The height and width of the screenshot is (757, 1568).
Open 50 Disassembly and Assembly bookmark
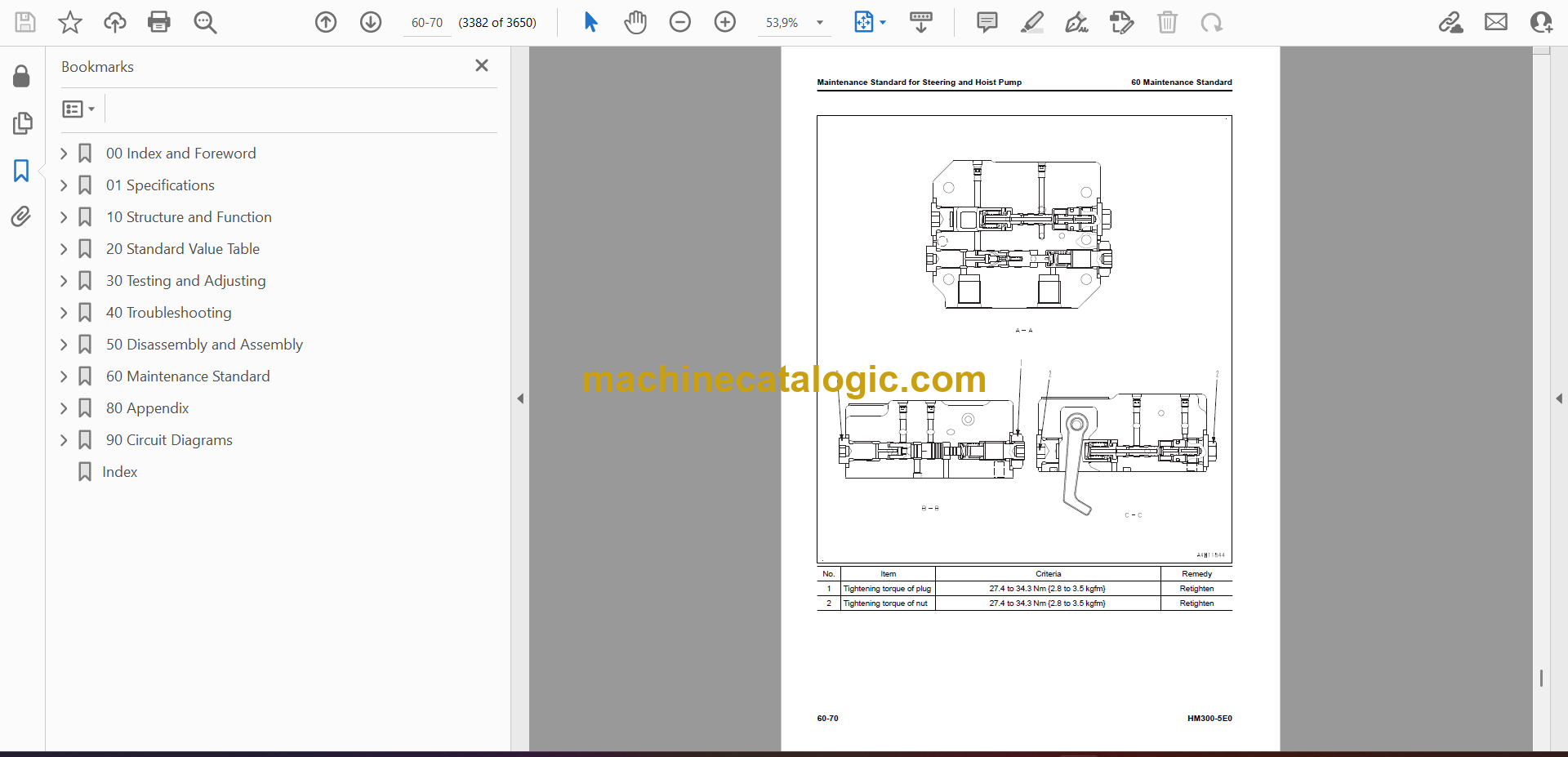coord(204,345)
